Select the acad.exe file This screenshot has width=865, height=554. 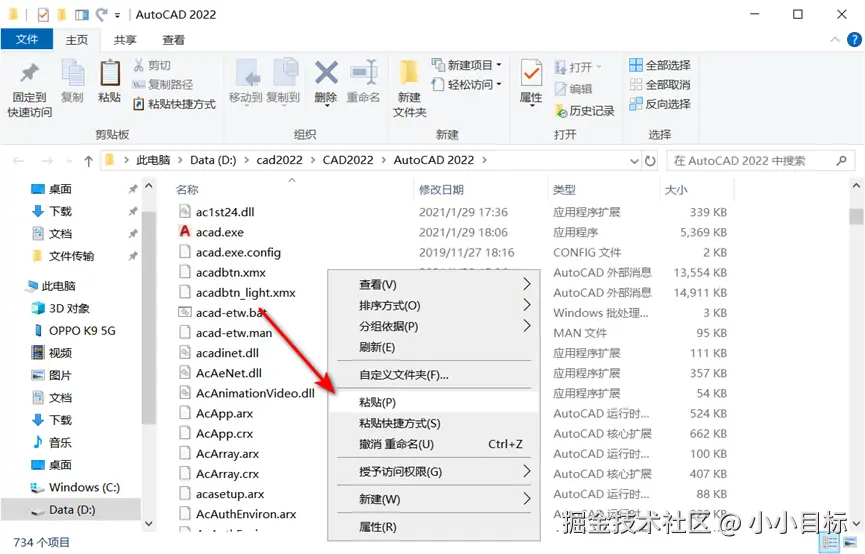coord(220,232)
